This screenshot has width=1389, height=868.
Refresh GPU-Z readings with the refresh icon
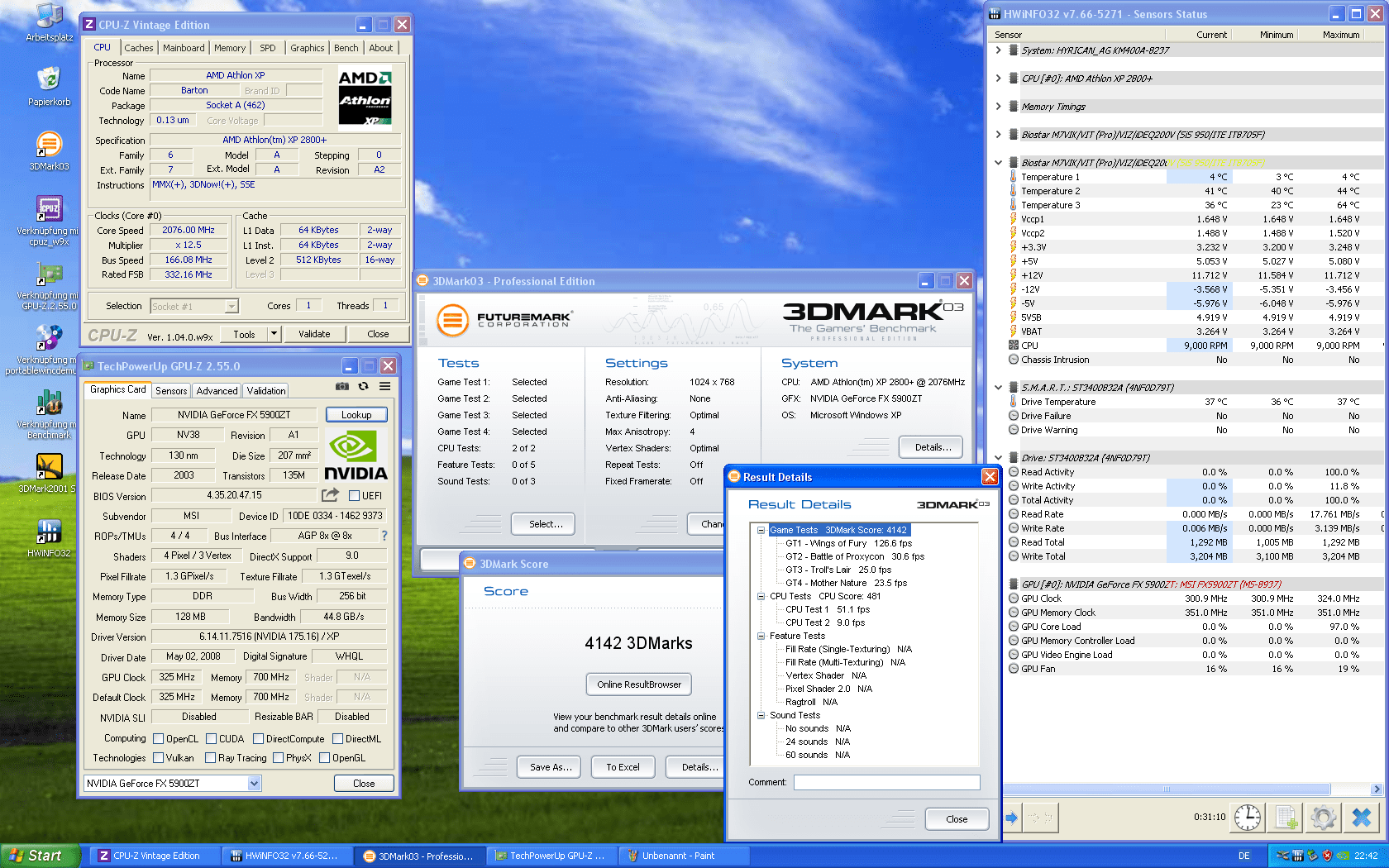click(x=363, y=386)
